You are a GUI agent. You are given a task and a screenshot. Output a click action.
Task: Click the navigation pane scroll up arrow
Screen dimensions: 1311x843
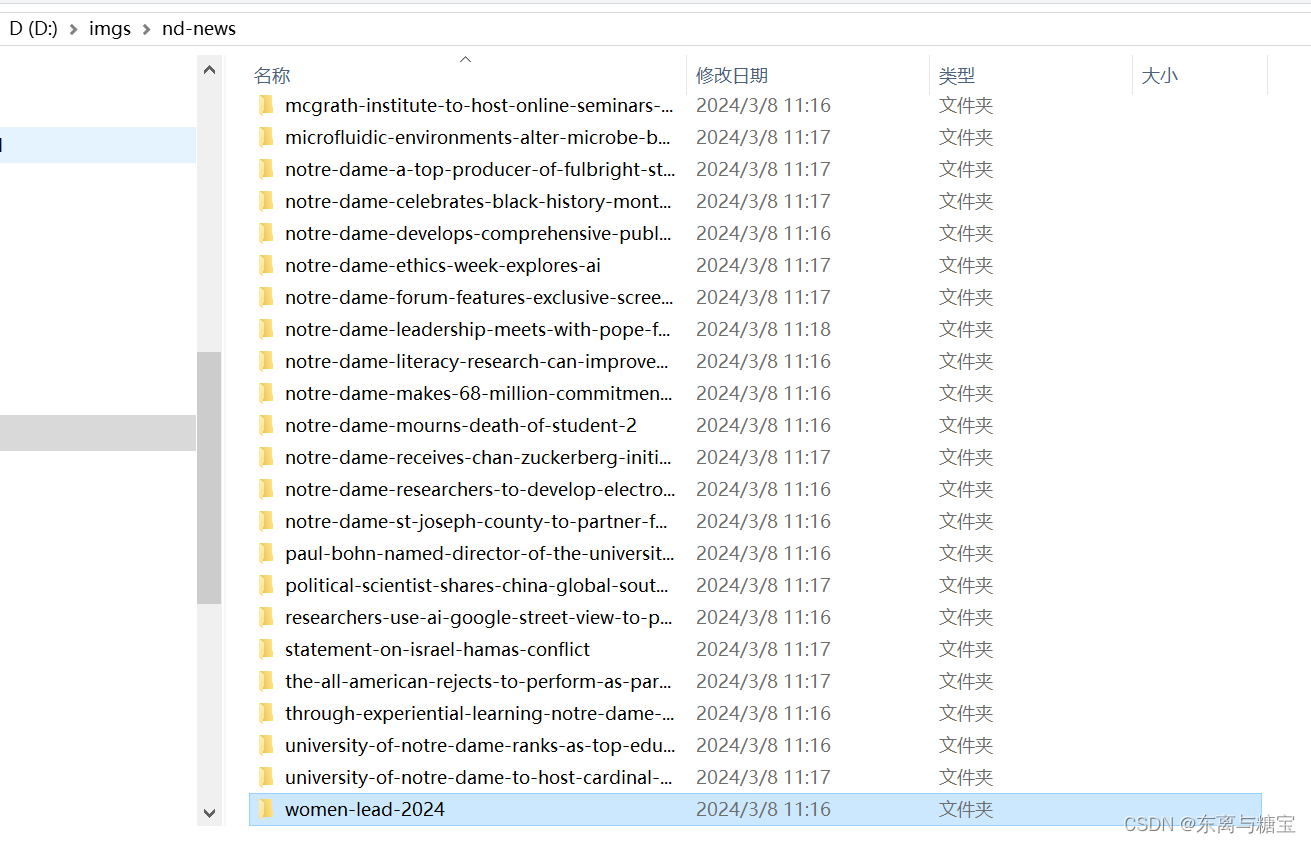point(209,70)
